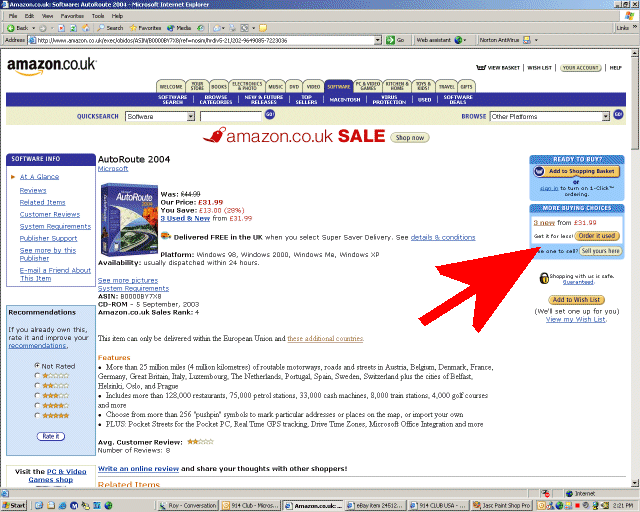Expand the Links toolbar chevron
Viewport: 640px width, 512px height.
pos(635,27)
